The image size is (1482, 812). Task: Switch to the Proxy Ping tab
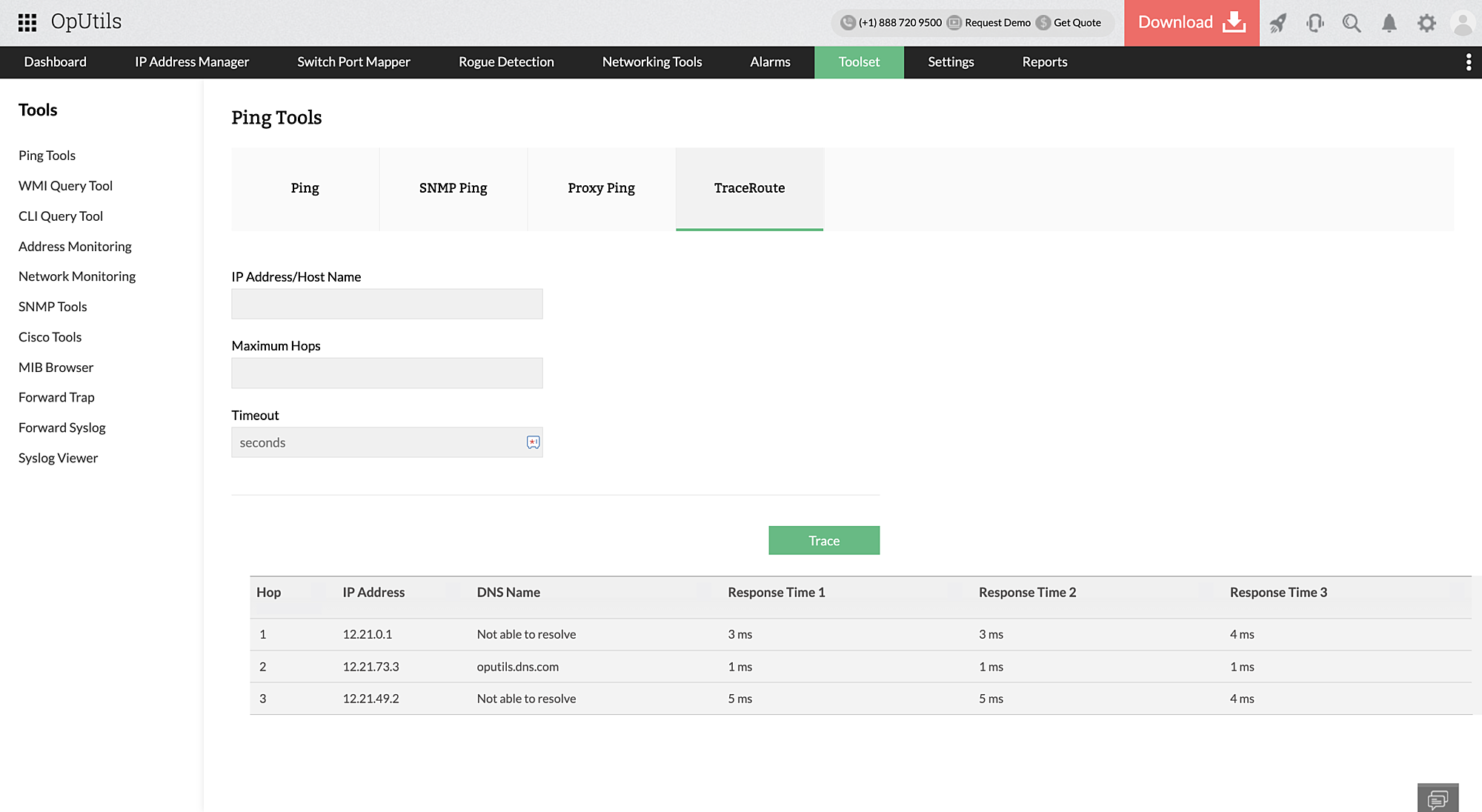(x=602, y=188)
